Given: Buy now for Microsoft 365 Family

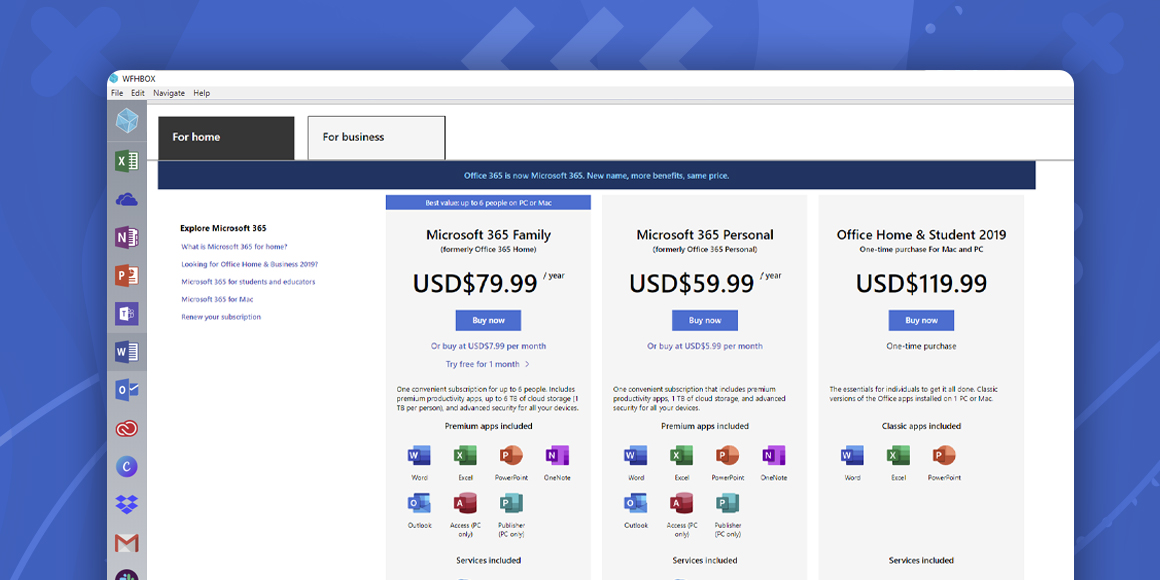Looking at the screenshot, I should 488,320.
